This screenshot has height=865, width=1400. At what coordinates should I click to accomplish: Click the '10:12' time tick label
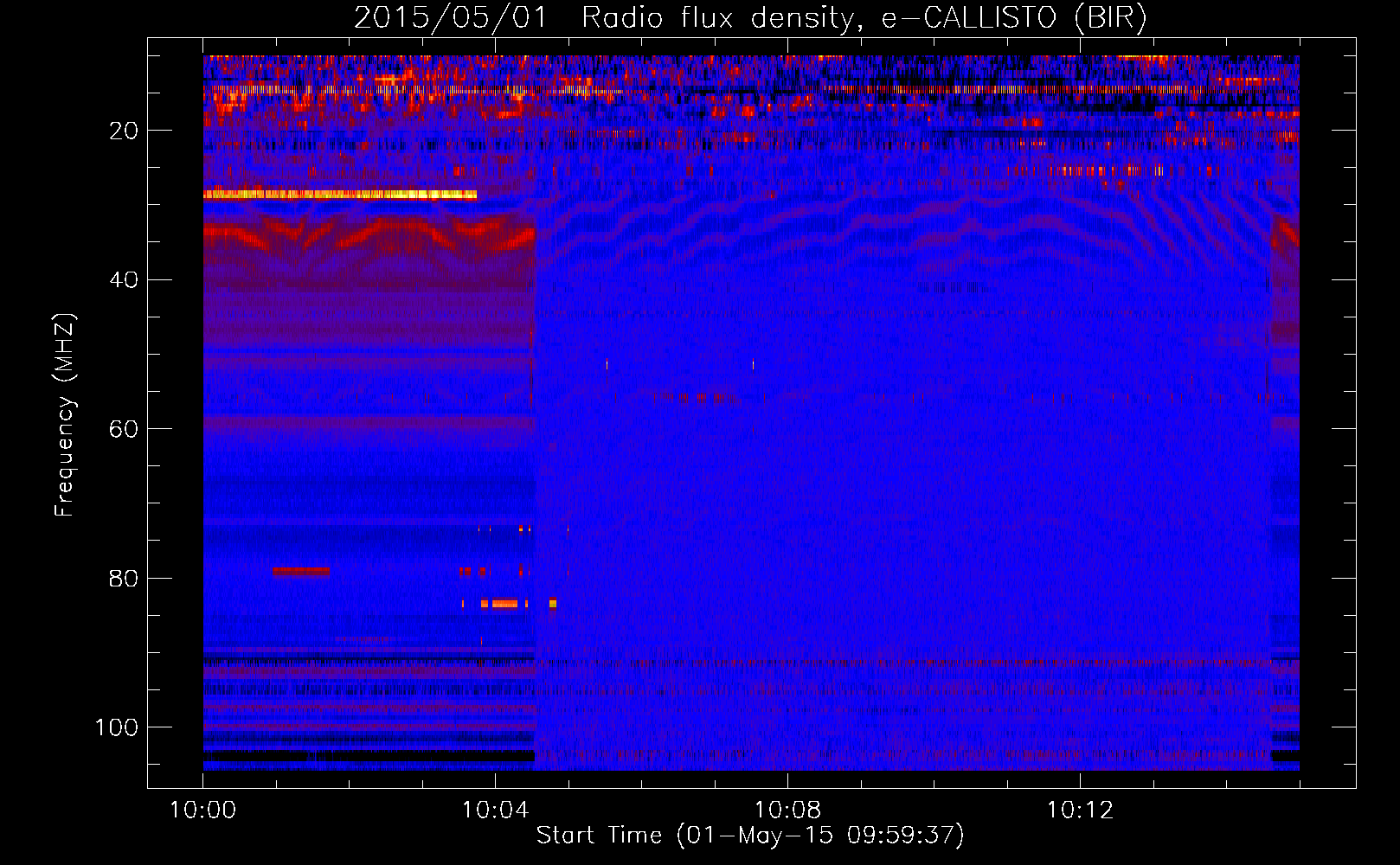coord(1080,811)
